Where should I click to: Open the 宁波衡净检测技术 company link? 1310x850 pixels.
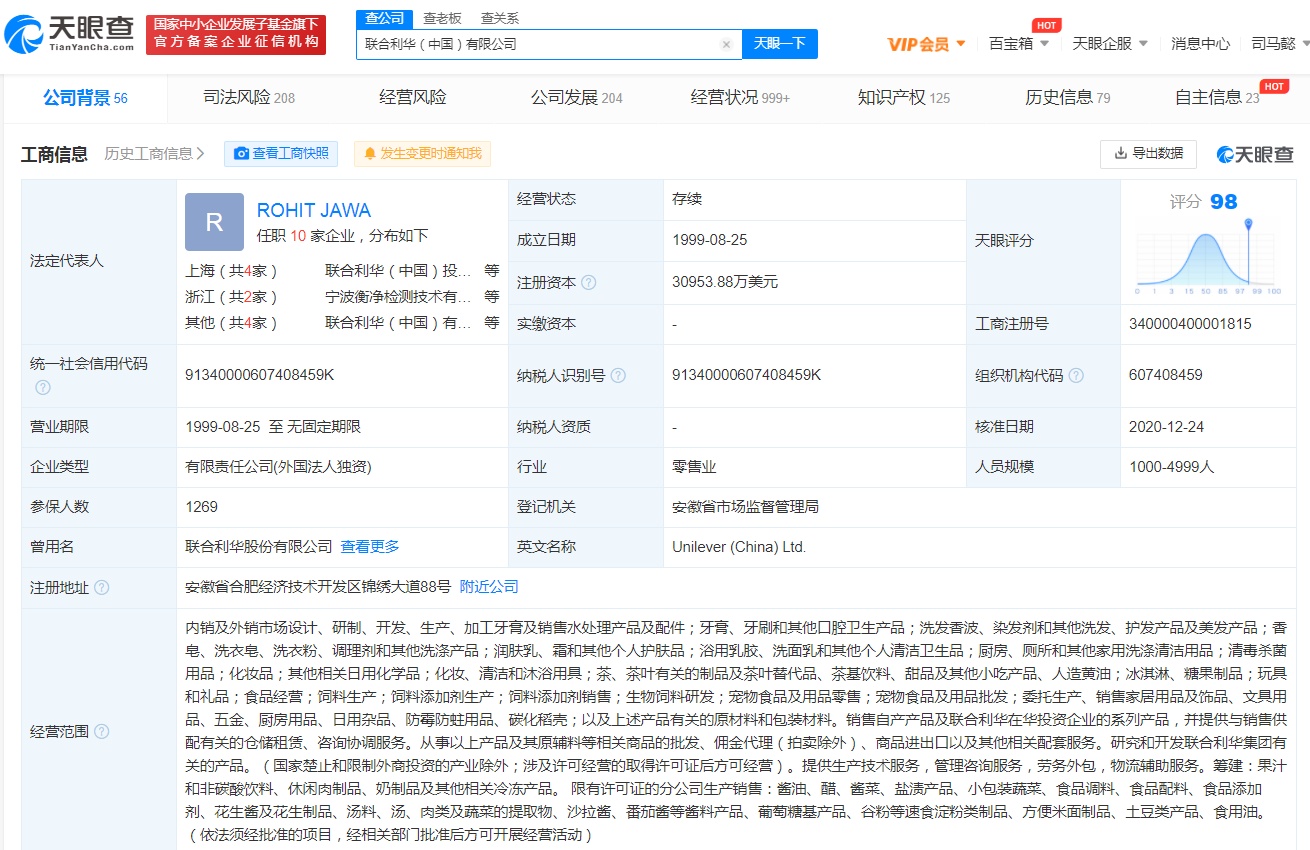[398, 296]
